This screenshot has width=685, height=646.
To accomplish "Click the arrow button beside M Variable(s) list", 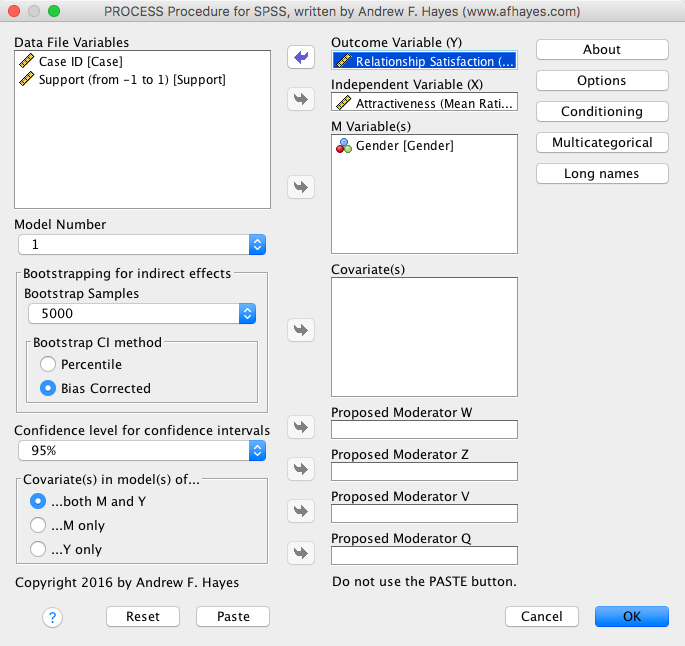I will click(300, 187).
